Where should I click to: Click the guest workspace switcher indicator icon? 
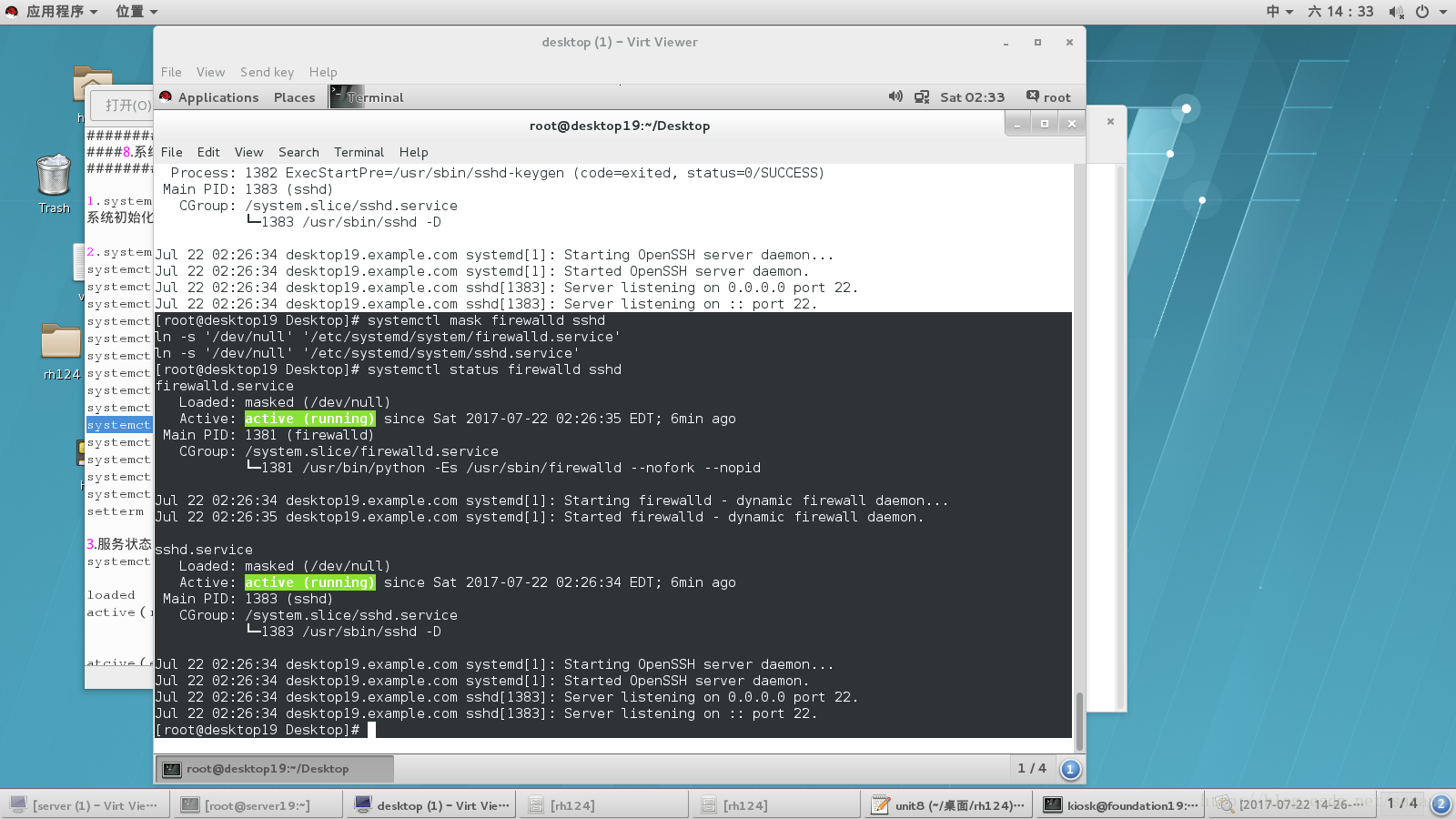(1070, 769)
